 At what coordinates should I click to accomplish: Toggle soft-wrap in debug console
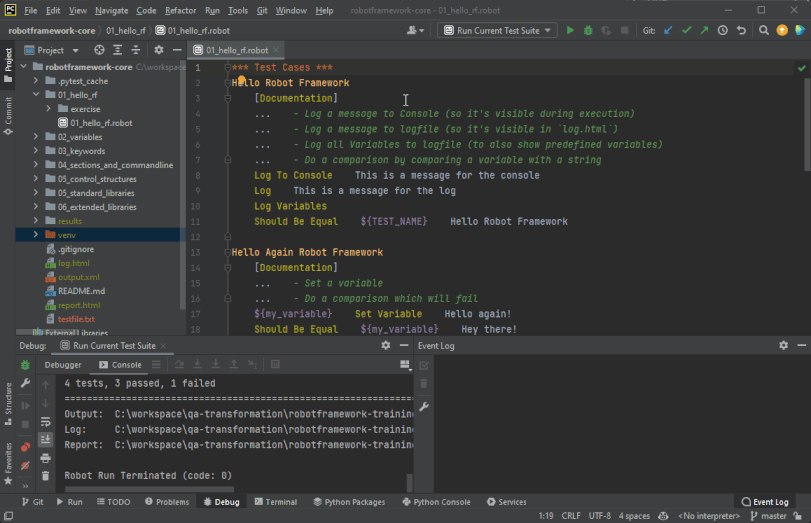tap(45, 422)
